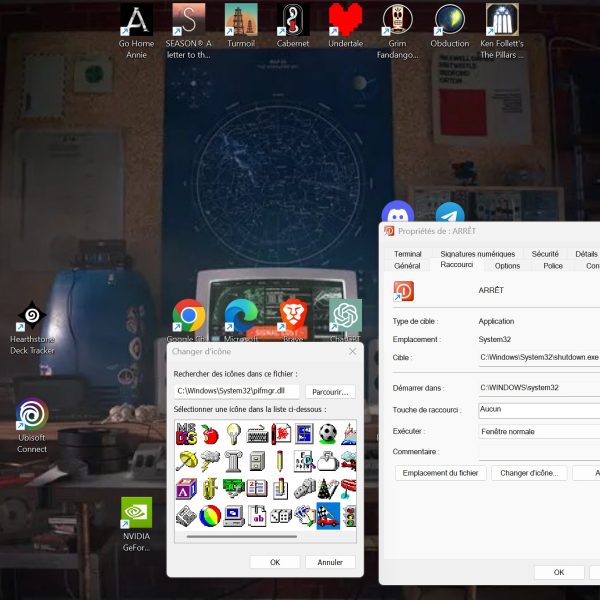Select the pair of dice icon
Viewport: 600px width, 600px height.
[280, 516]
